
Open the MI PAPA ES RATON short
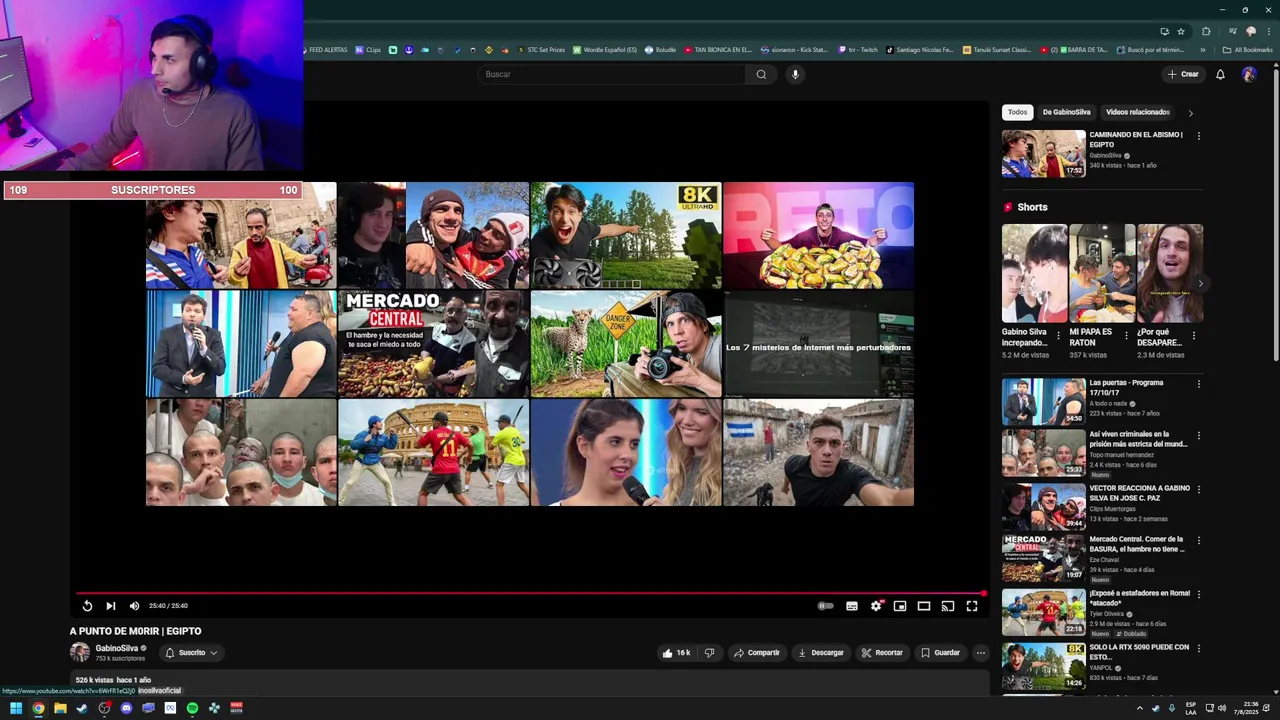[x=1102, y=273]
